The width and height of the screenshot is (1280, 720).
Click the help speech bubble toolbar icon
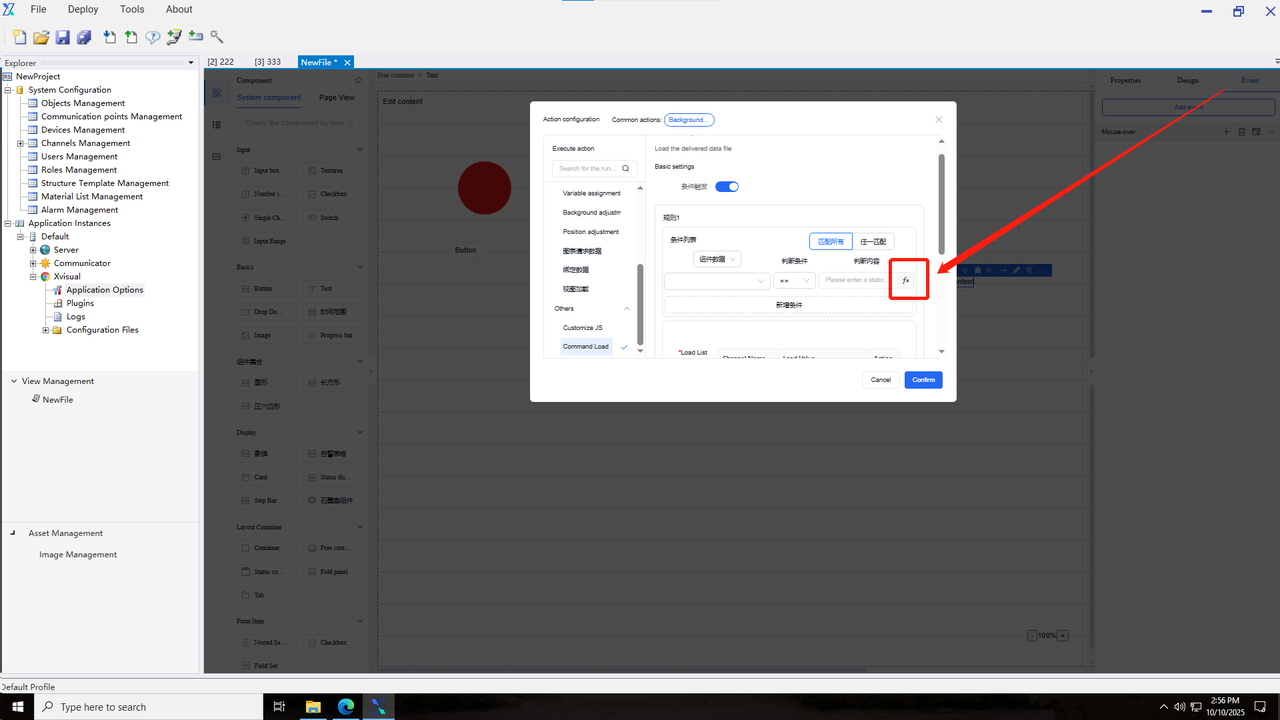click(x=153, y=37)
